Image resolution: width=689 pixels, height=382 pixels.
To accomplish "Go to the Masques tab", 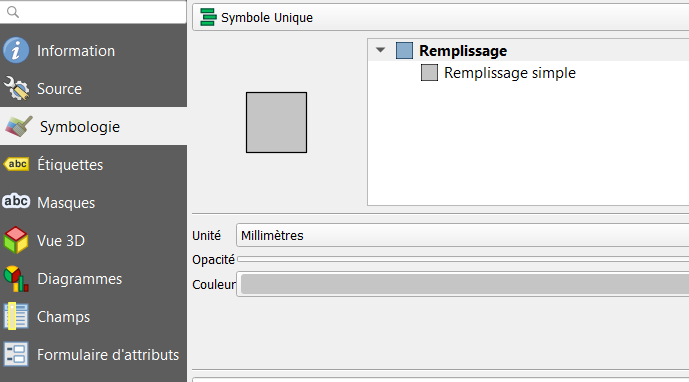I will click(93, 202).
